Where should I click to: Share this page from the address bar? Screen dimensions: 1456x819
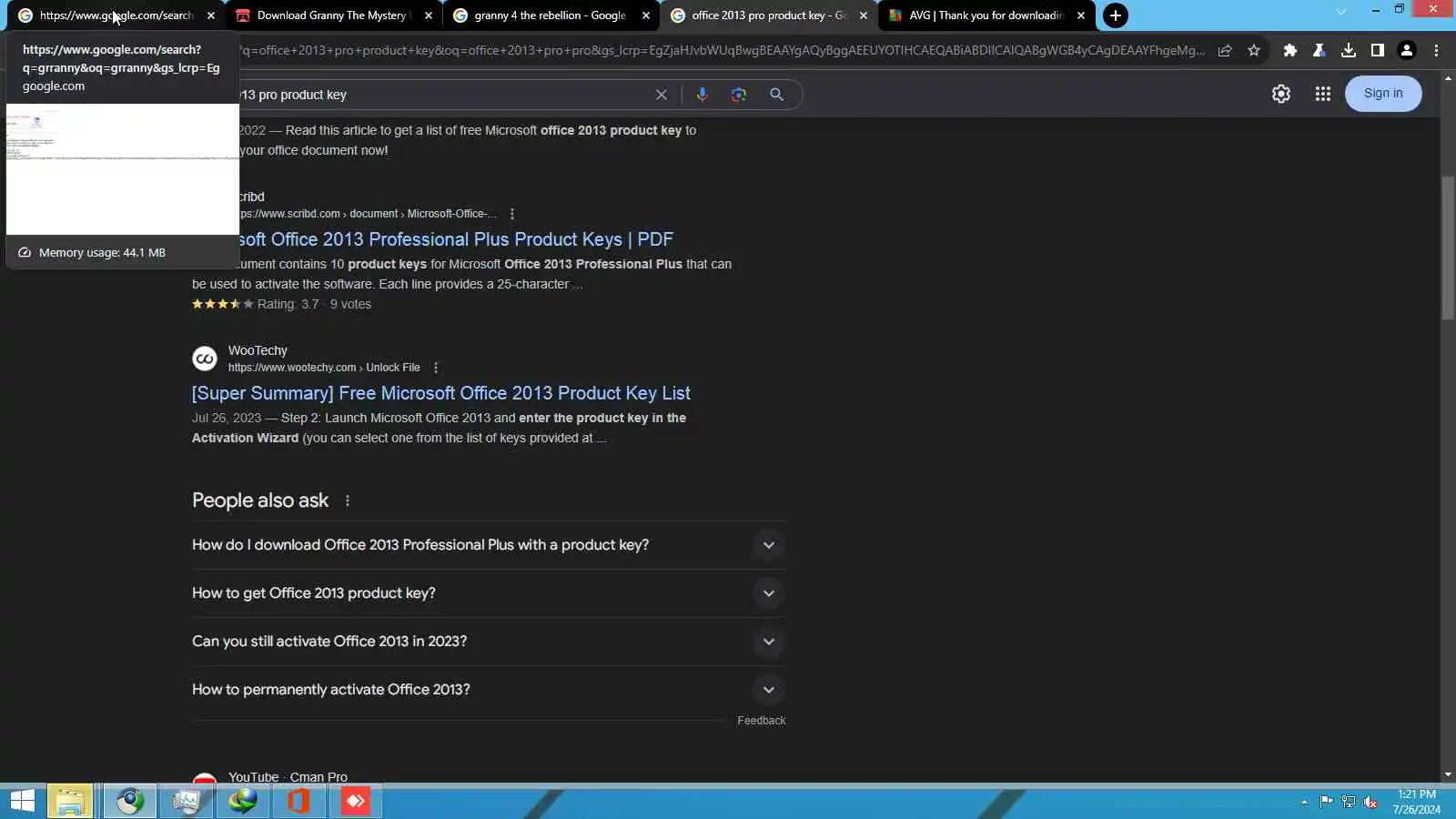click(1225, 51)
